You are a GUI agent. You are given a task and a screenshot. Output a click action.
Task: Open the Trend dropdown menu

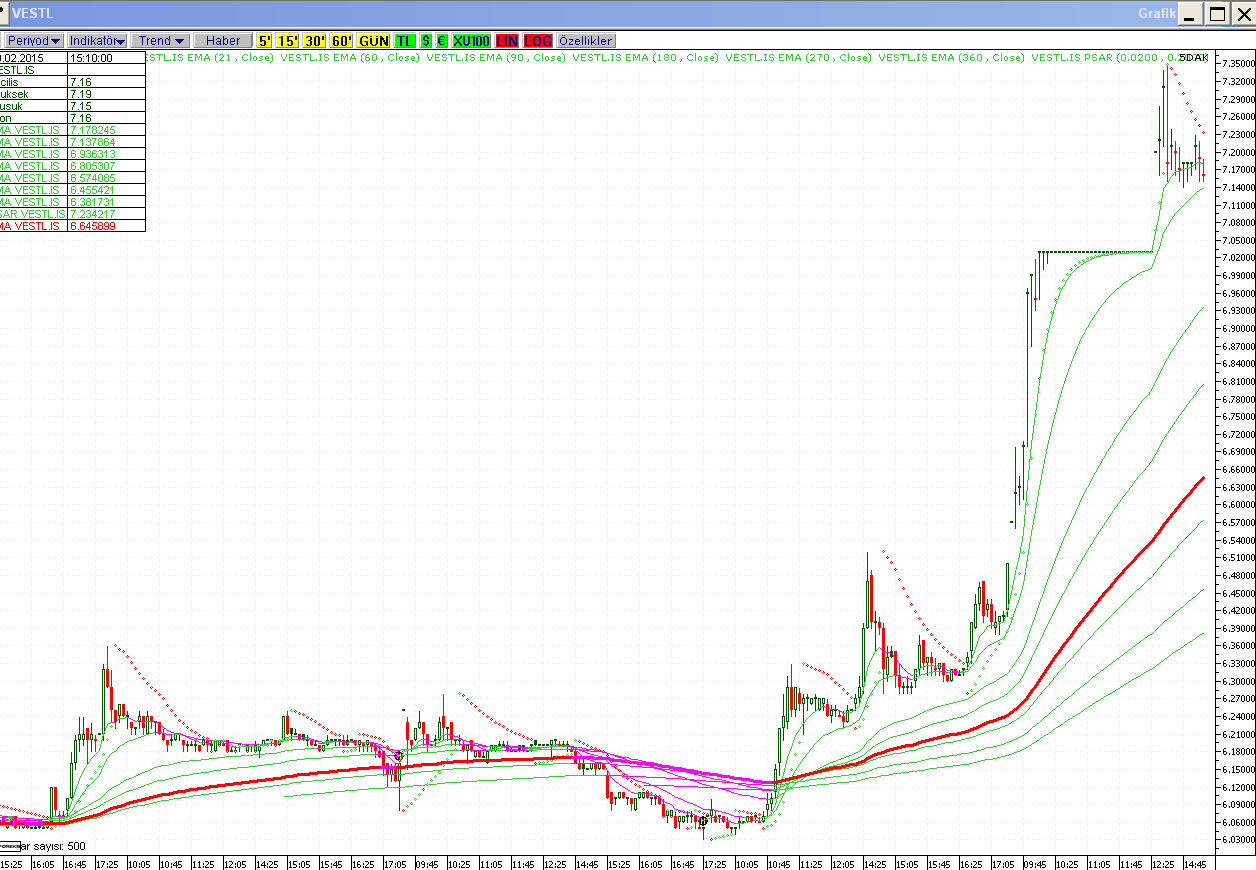point(161,41)
